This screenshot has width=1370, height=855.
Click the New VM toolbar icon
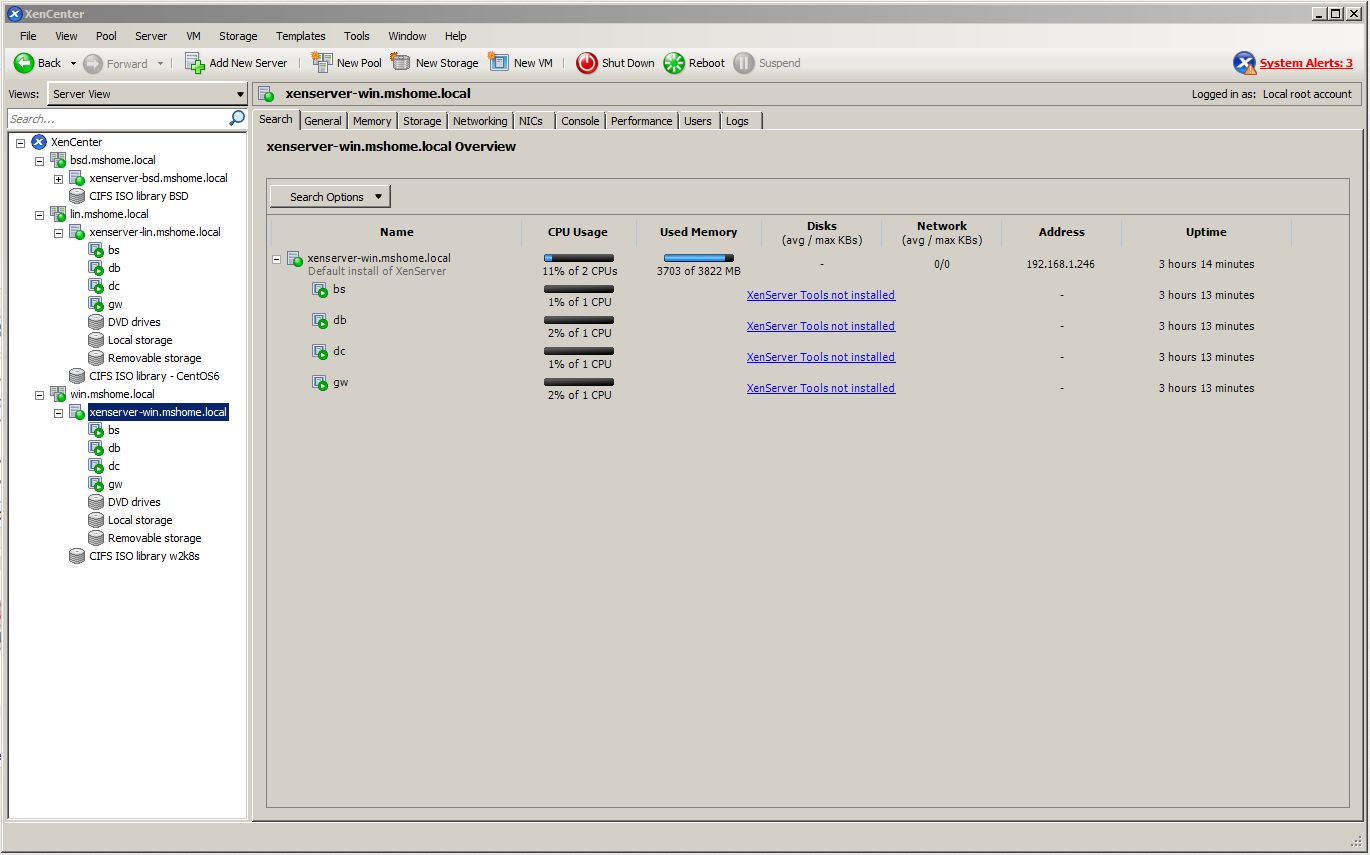click(499, 63)
